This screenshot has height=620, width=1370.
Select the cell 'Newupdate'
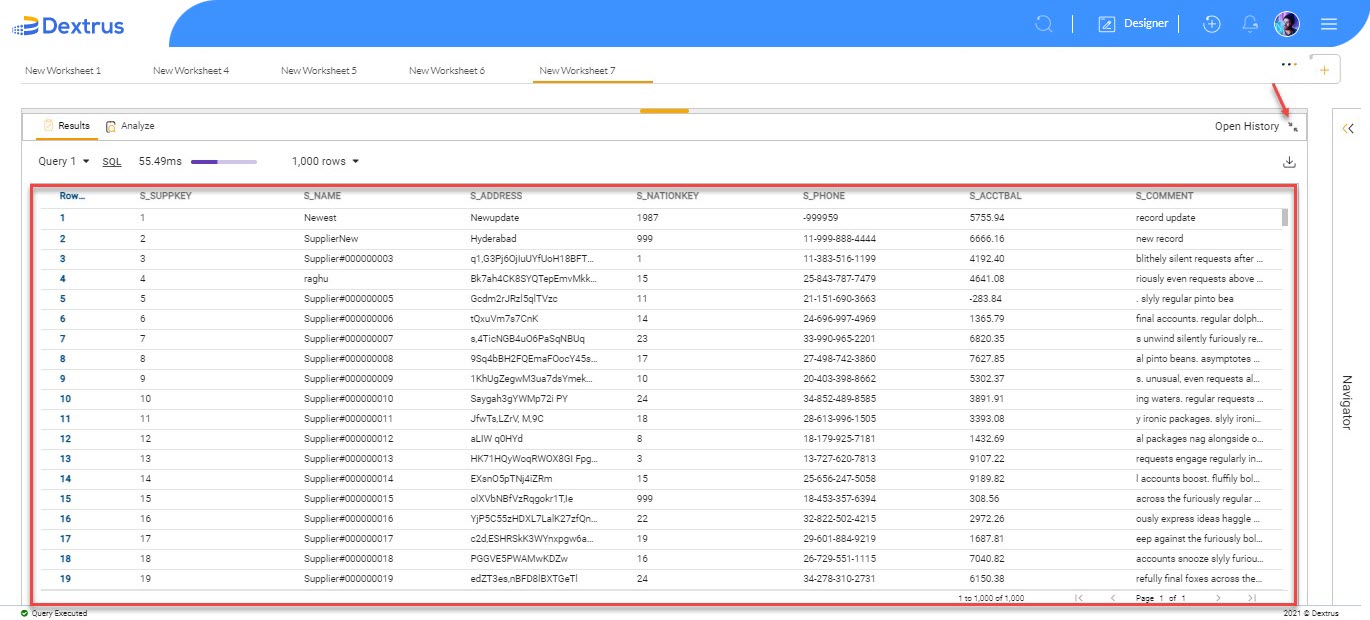(x=495, y=217)
